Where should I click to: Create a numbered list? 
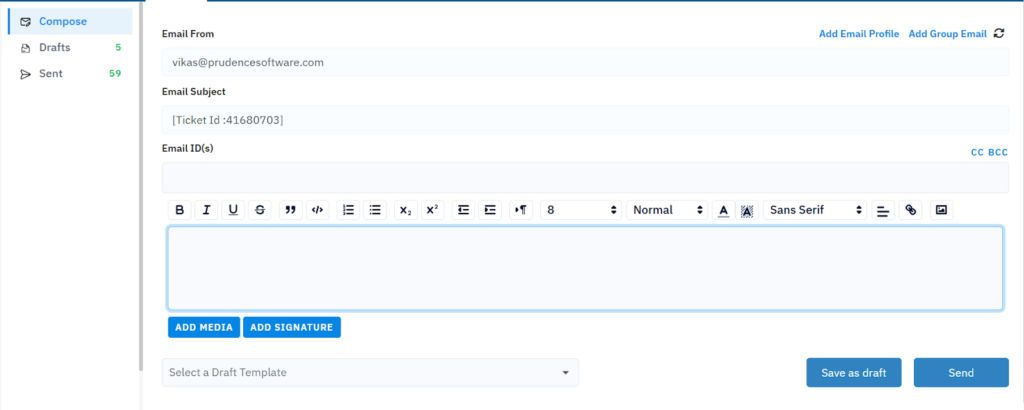coord(349,210)
